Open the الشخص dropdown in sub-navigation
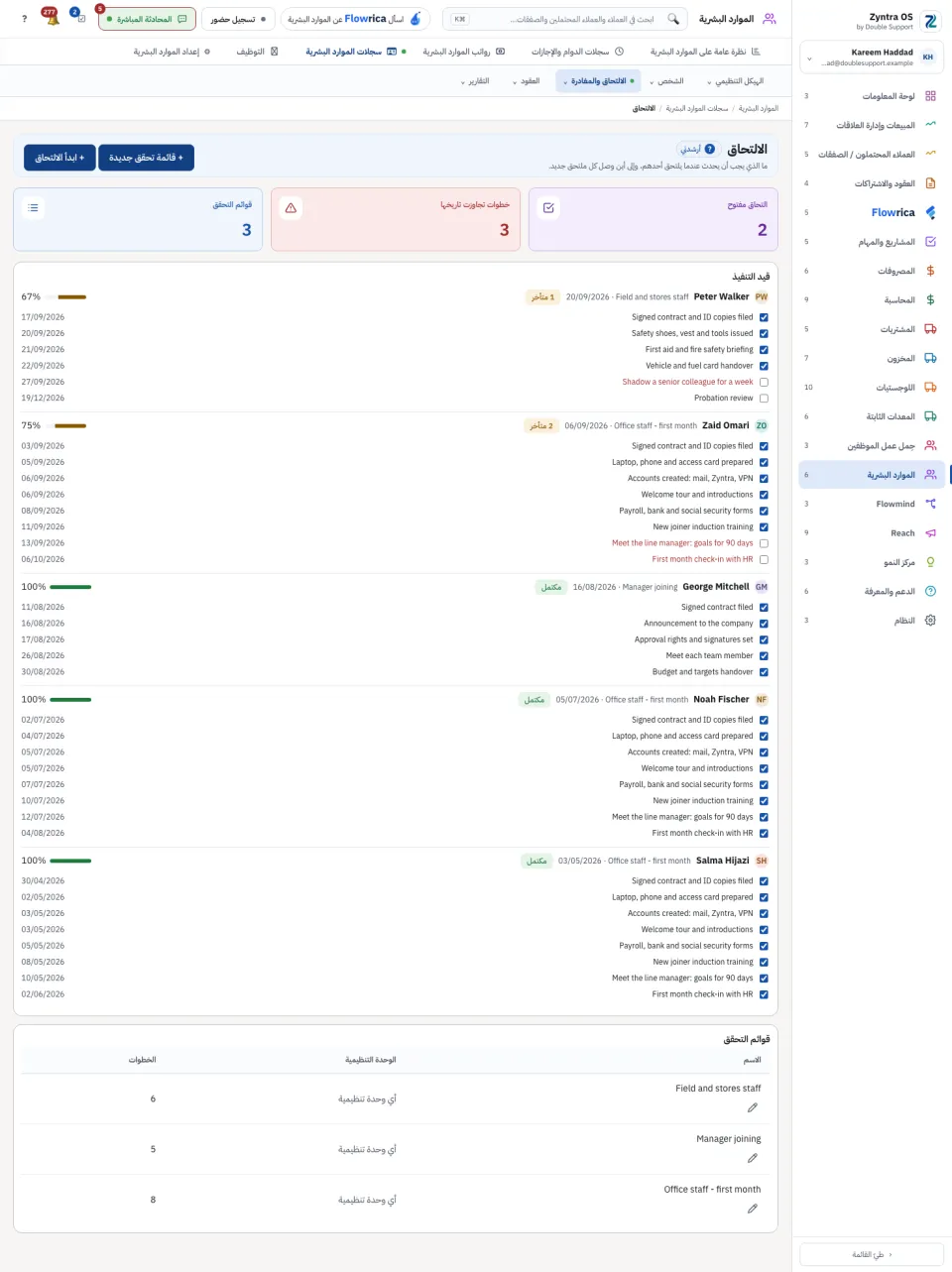Image resolution: width=952 pixels, height=1272 pixels. point(667,81)
